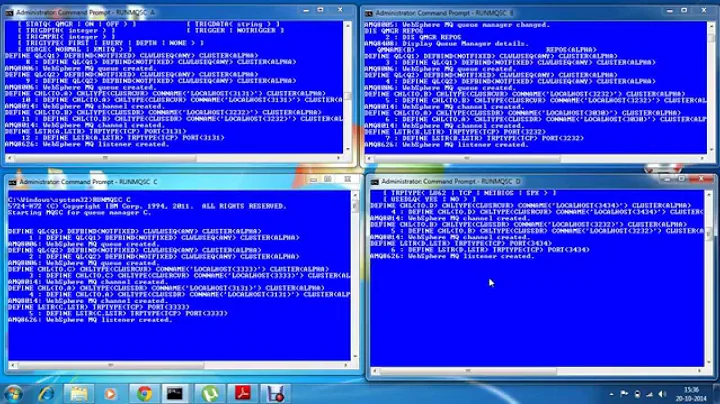Viewport: 720px width, 404px height.
Task: Click scroll-right arrow in window A
Action: [x=339, y=158]
